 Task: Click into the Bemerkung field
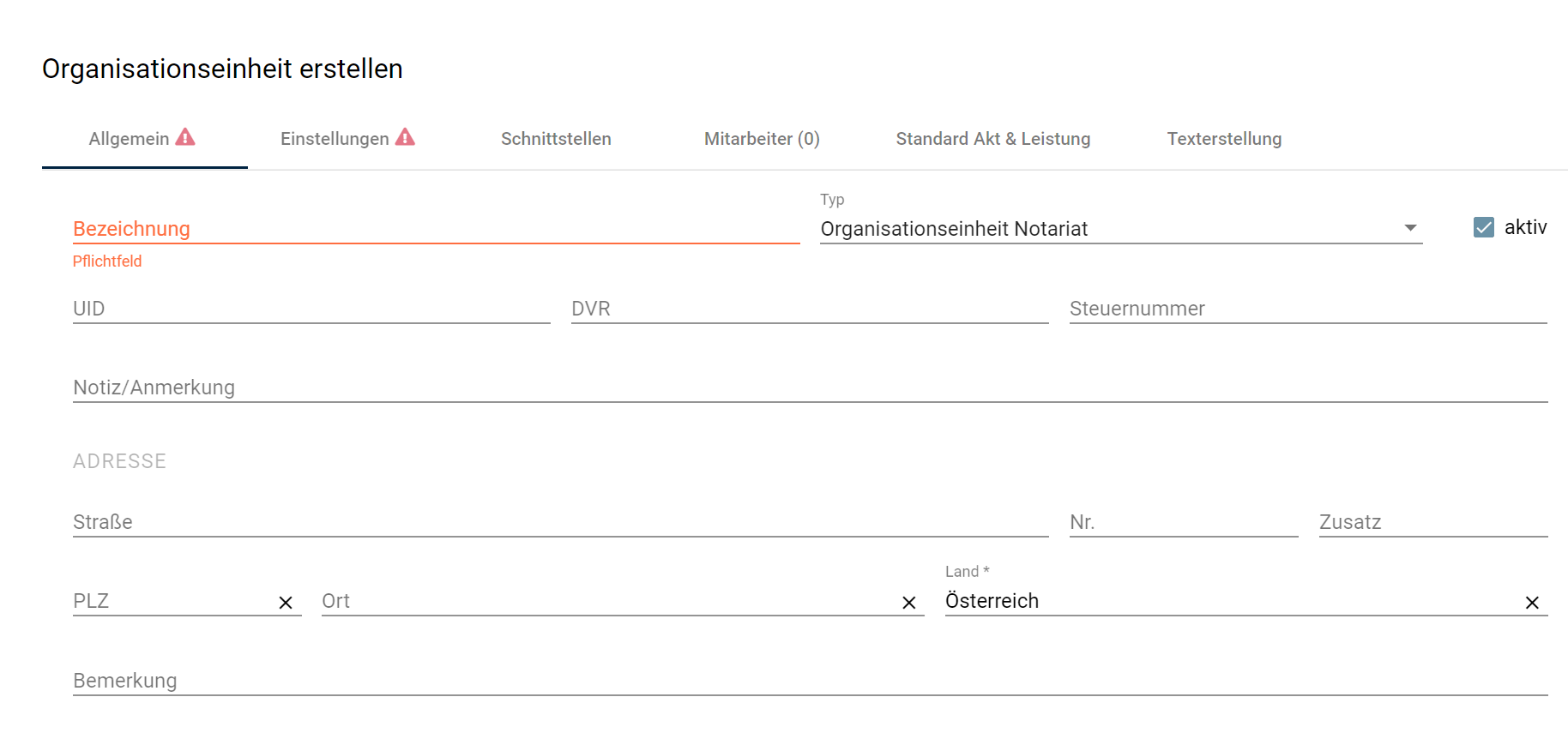[811, 681]
